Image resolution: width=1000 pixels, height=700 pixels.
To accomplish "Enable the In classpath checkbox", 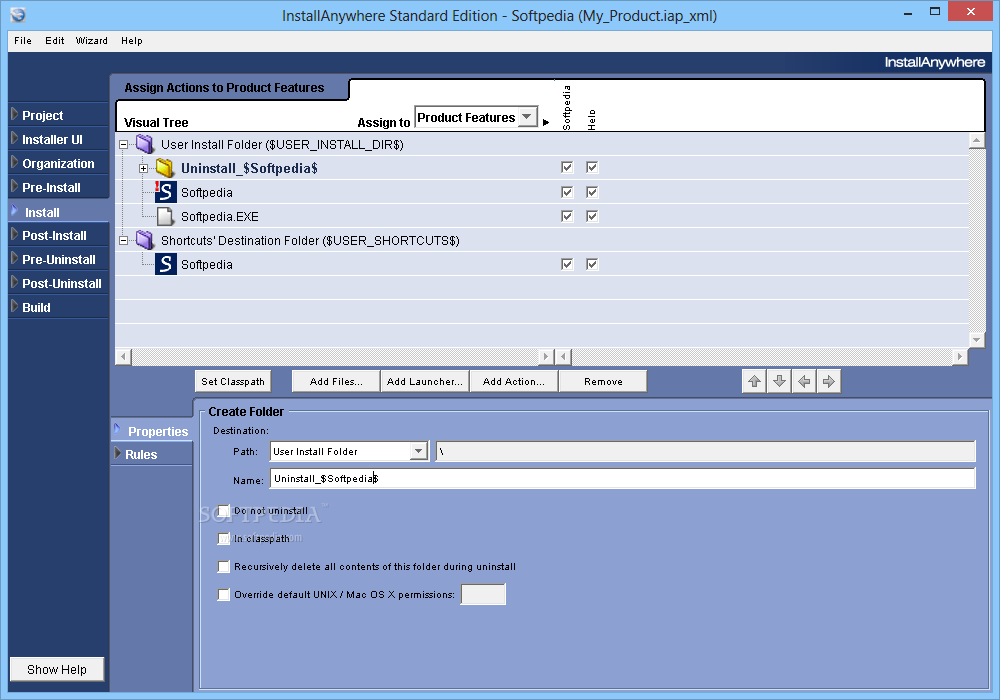I will [224, 539].
